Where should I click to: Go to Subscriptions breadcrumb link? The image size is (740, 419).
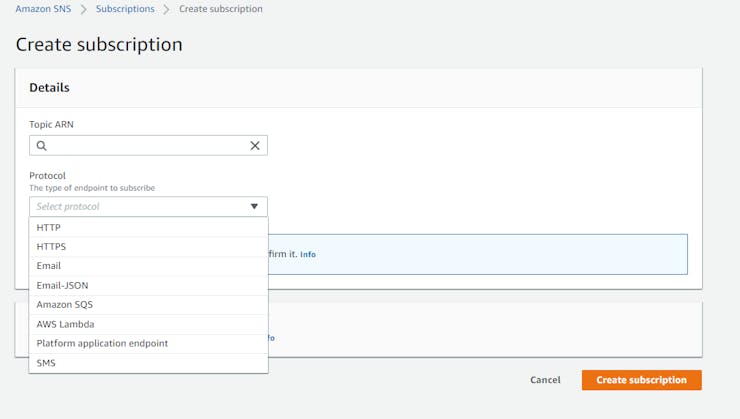[125, 9]
